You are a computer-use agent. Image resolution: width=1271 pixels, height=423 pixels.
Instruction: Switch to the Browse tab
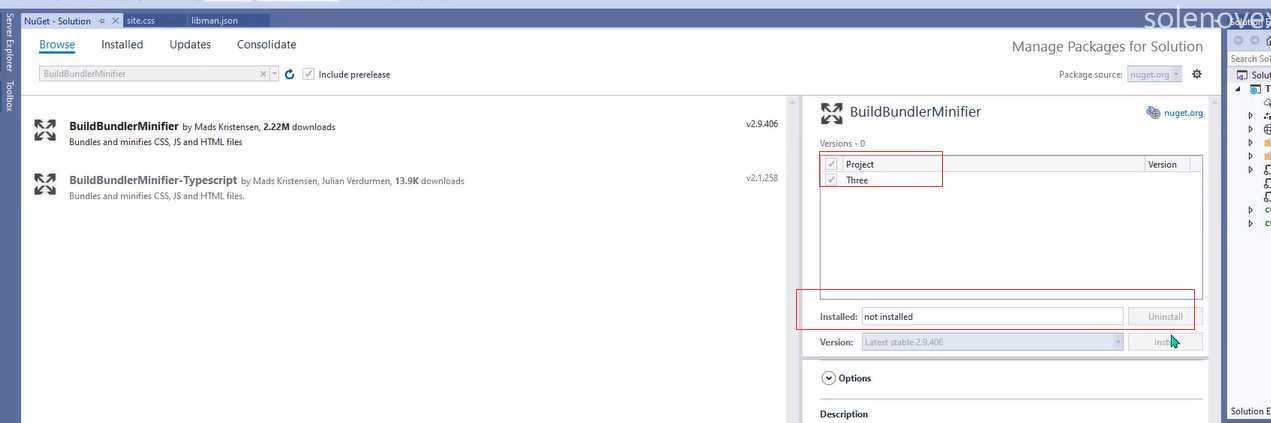[x=57, y=45]
